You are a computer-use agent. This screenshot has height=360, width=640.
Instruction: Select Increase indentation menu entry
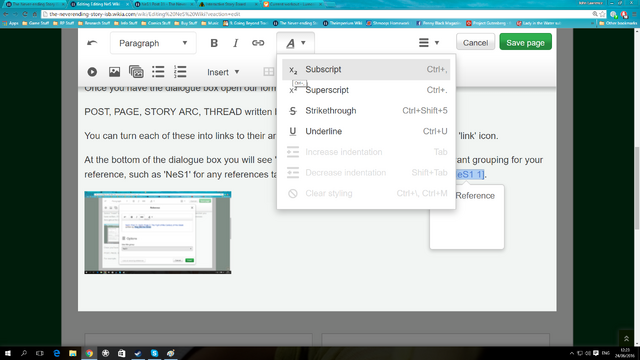pyautogui.click(x=366, y=152)
